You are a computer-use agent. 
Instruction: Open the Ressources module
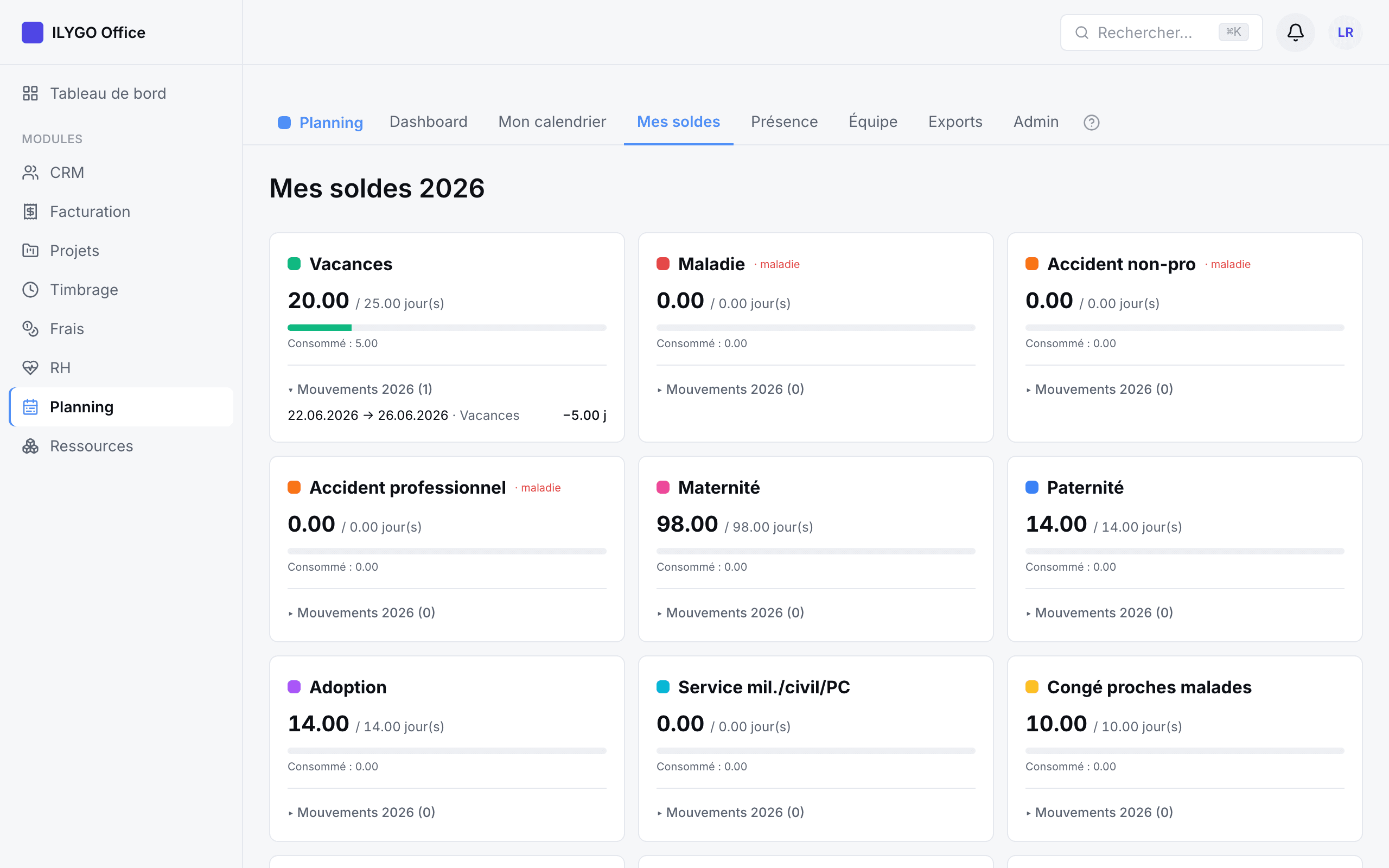[x=121, y=446]
